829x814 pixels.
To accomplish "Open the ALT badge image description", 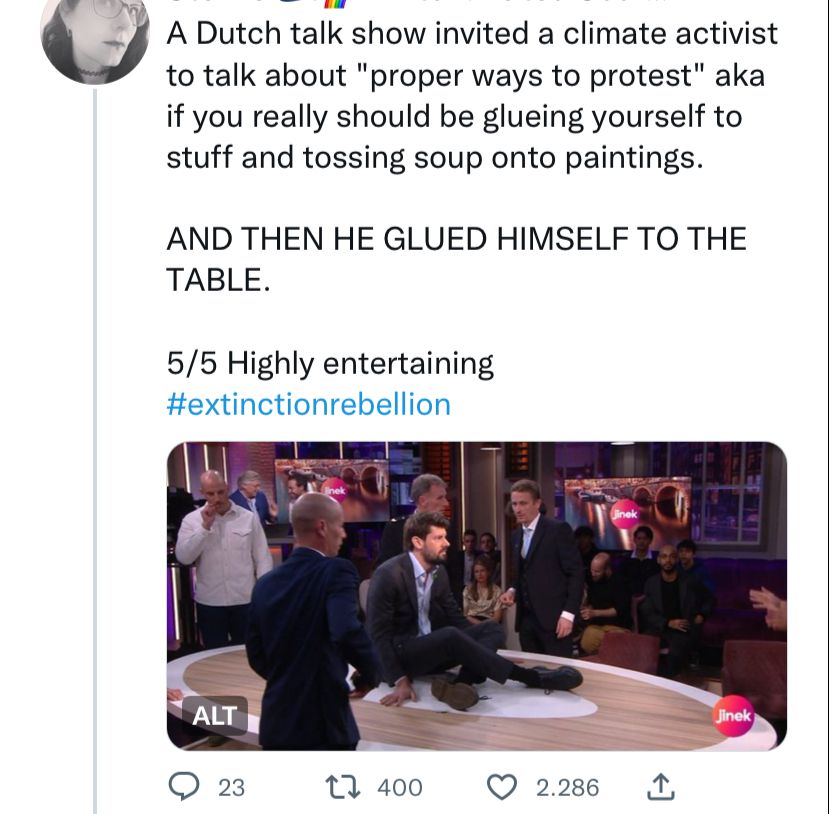I will click(x=214, y=716).
